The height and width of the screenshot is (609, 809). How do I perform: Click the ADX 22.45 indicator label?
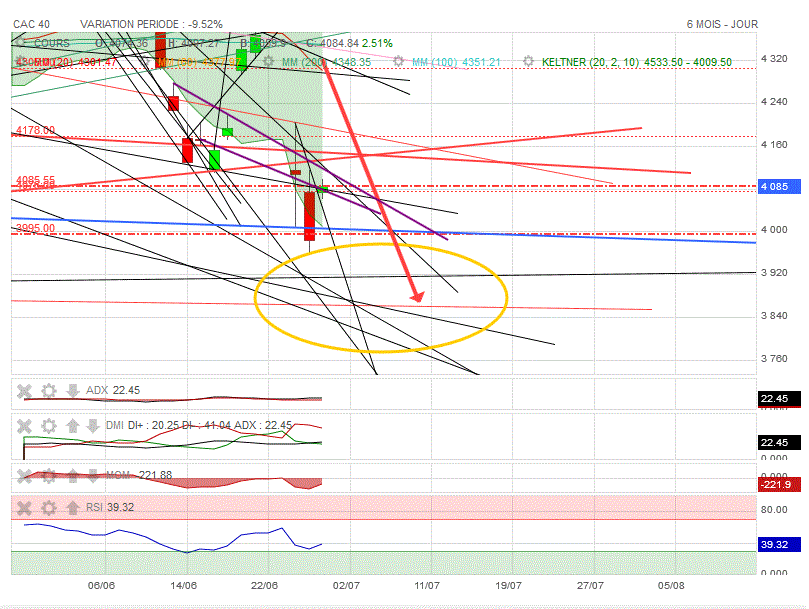click(112, 390)
